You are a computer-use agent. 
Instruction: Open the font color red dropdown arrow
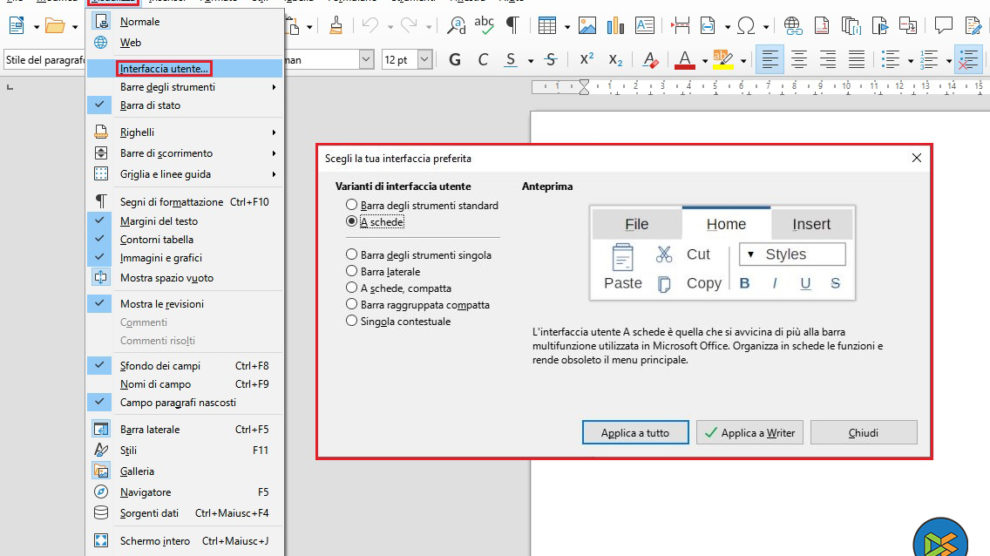pyautogui.click(x=704, y=61)
